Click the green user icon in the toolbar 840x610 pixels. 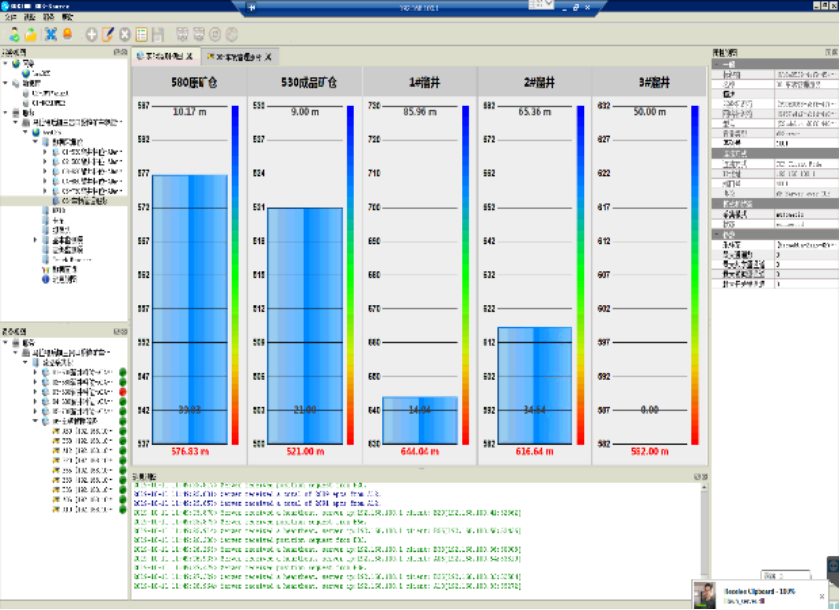coord(13,34)
